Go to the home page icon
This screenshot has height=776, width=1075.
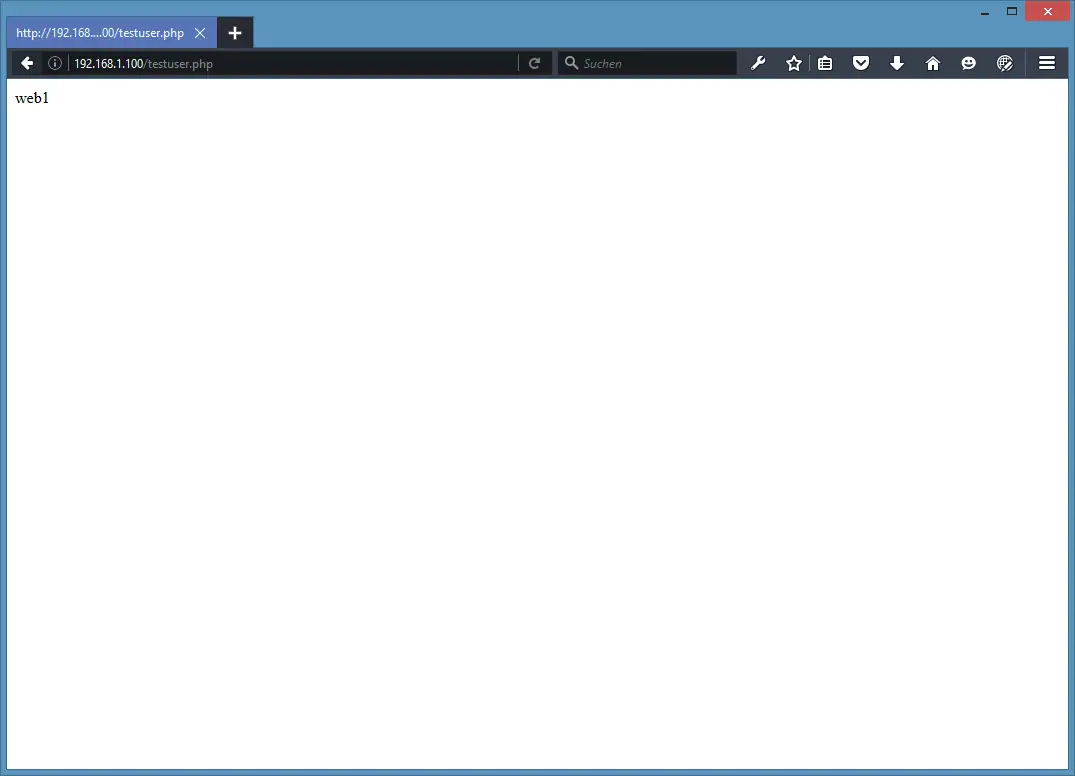932,63
